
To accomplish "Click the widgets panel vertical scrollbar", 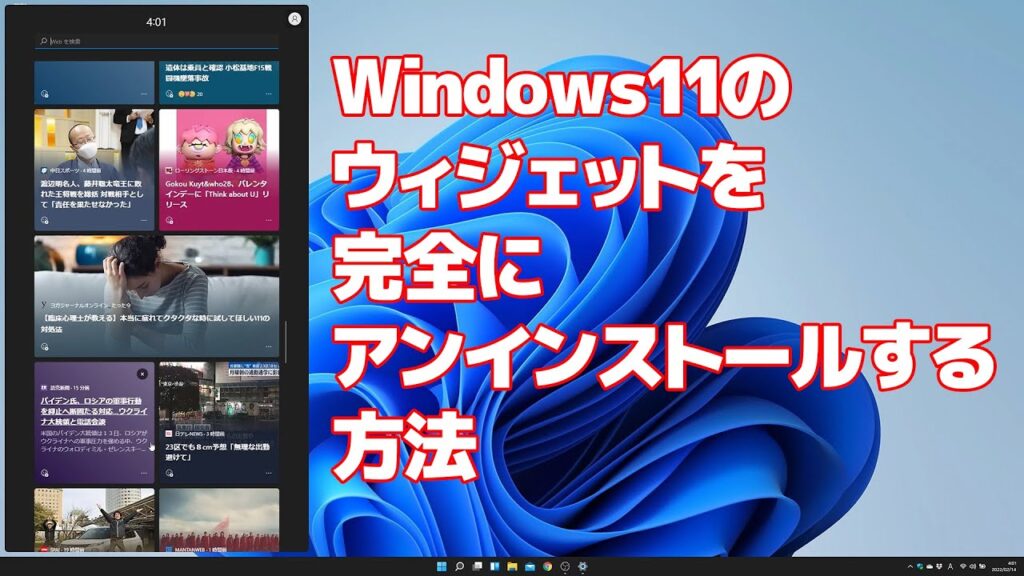I will 285,342.
